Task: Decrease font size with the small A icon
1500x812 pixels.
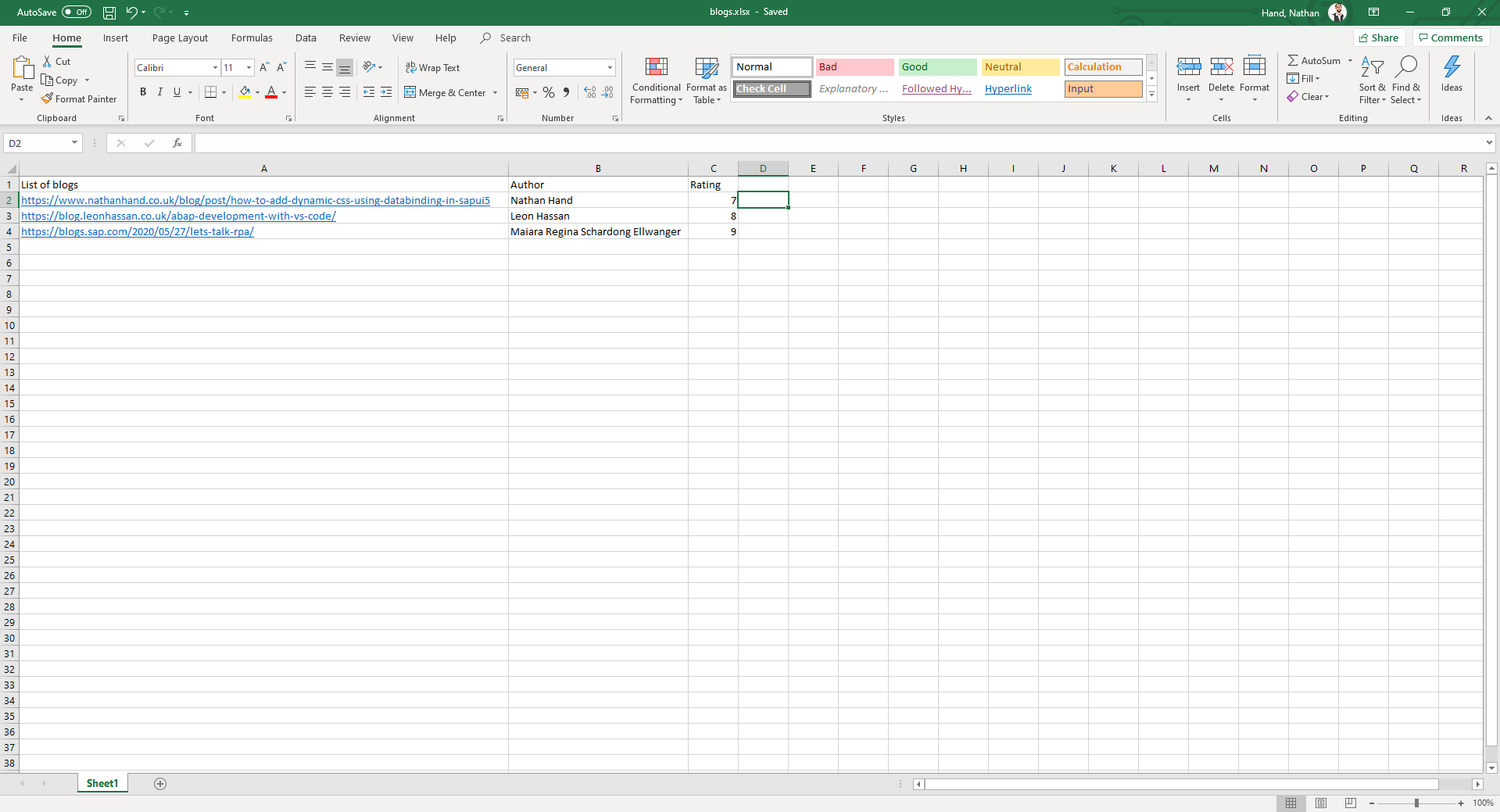Action: [281, 67]
